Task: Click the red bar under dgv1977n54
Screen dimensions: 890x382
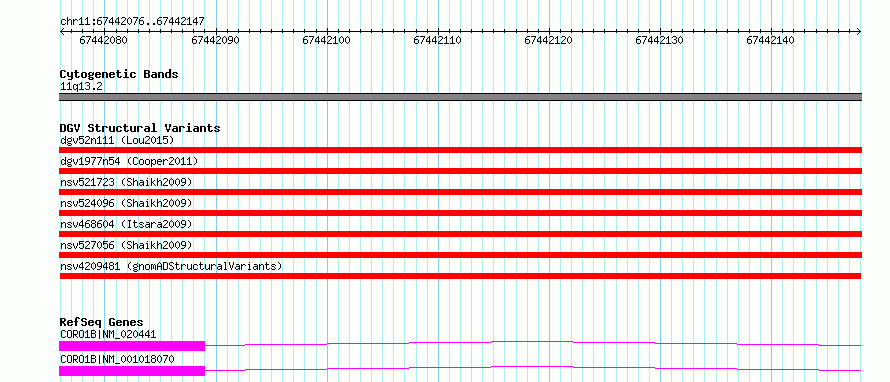Action: pyautogui.click(x=460, y=171)
